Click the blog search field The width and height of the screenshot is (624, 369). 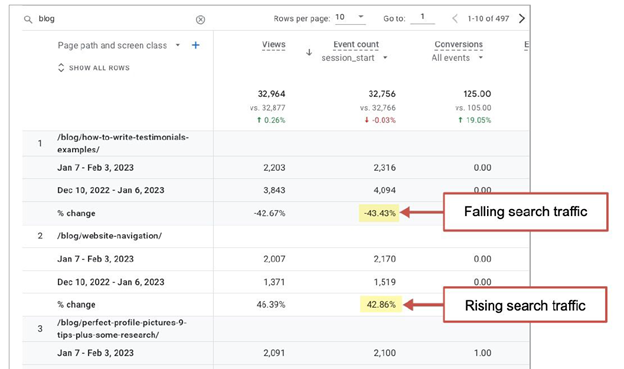click(x=115, y=19)
